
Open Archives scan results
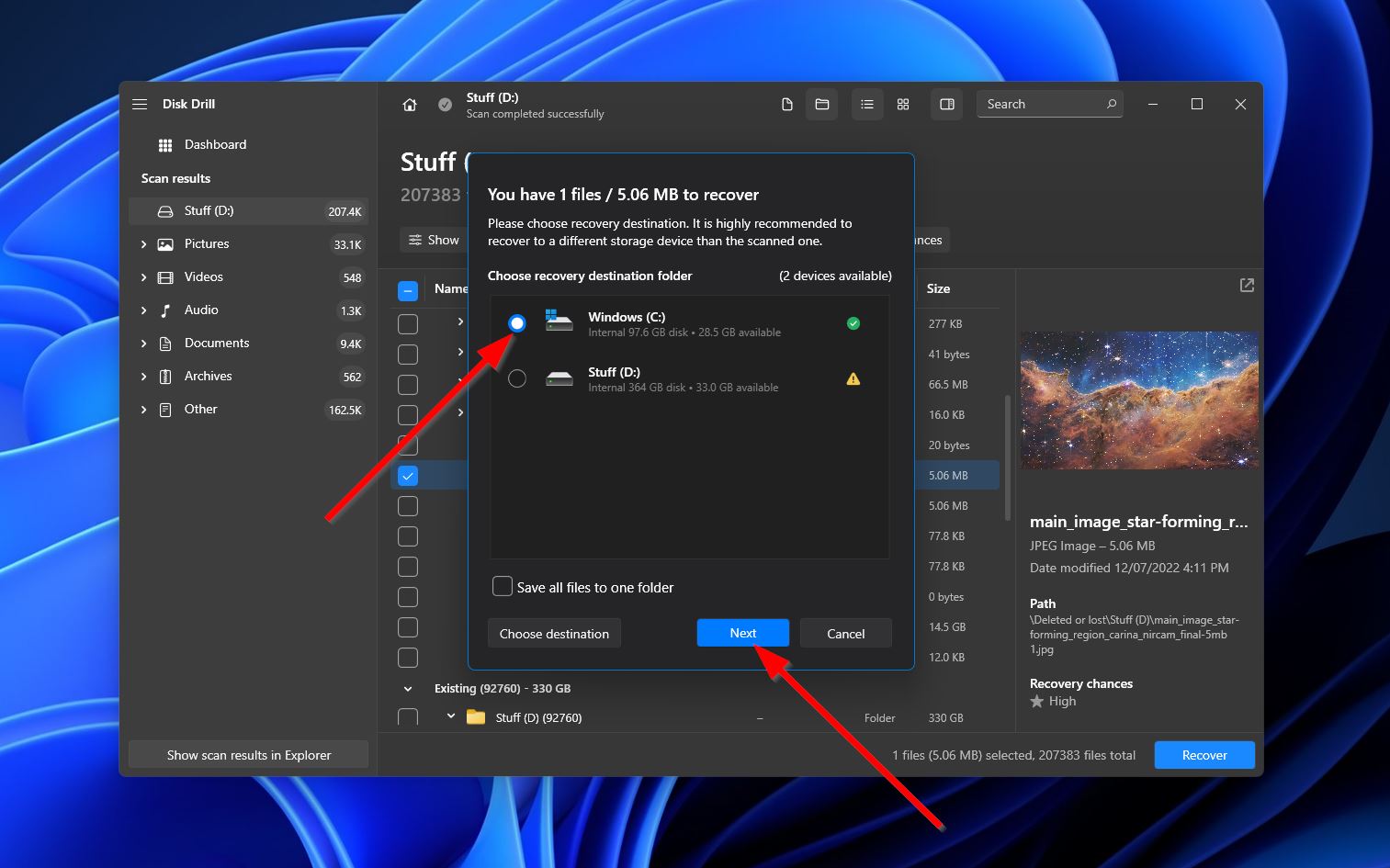(248, 377)
